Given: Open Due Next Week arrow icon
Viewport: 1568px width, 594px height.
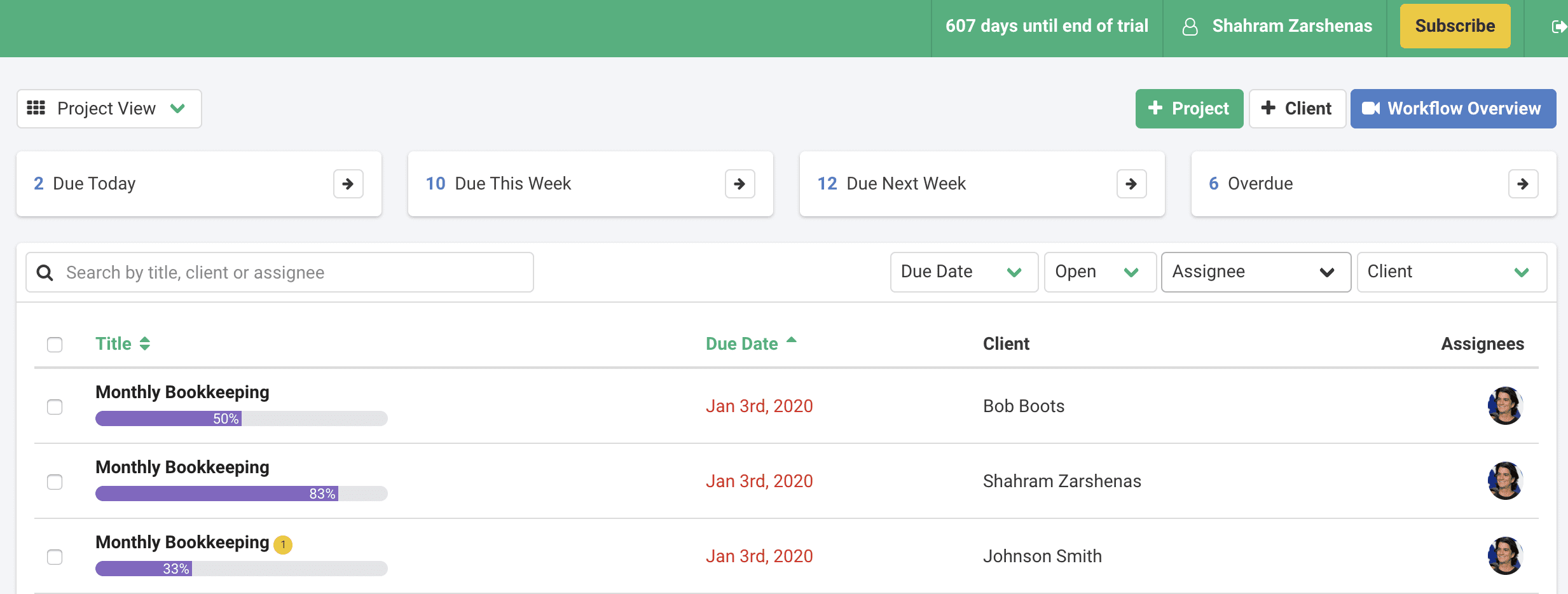Looking at the screenshot, I should [x=1131, y=184].
